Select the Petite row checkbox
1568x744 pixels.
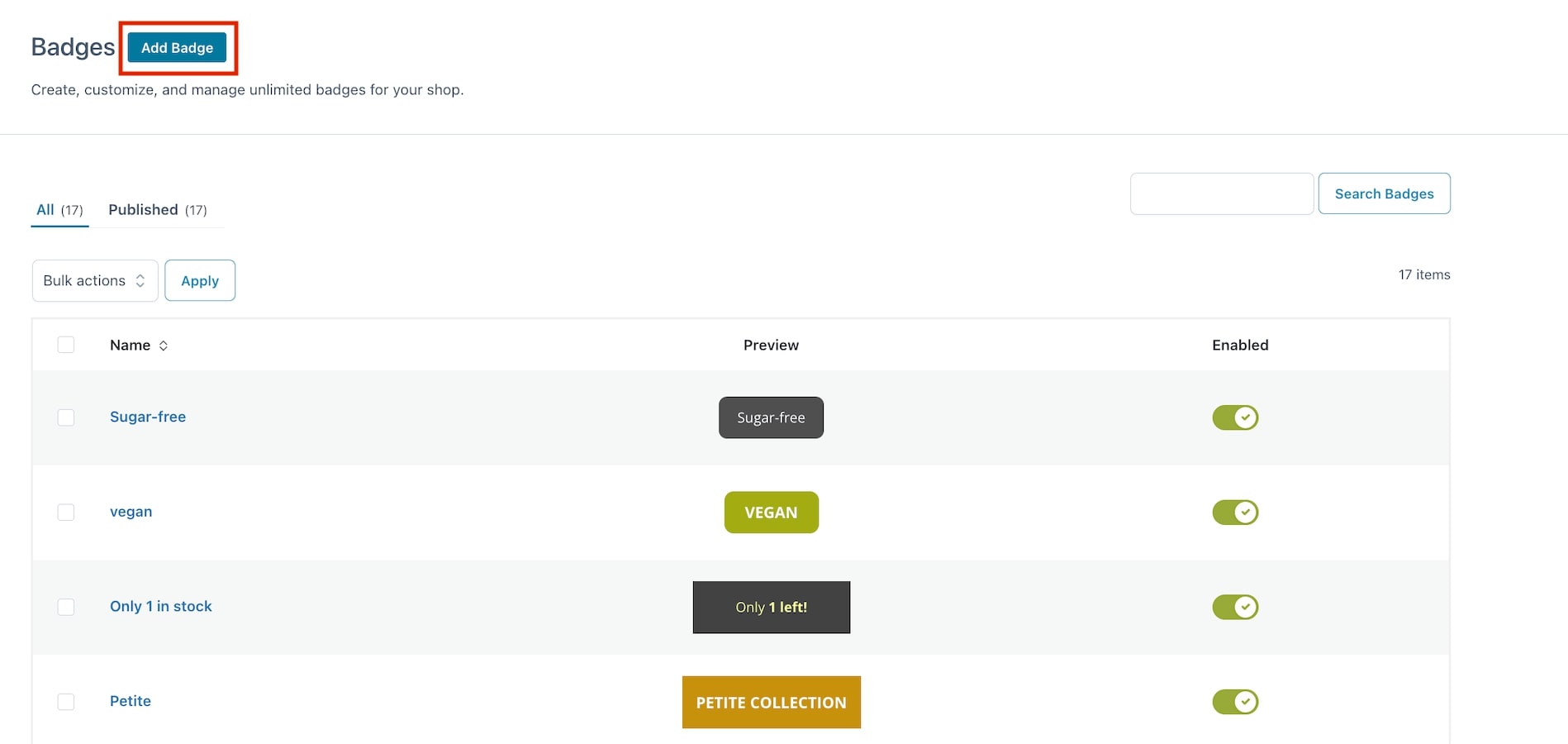(x=66, y=702)
